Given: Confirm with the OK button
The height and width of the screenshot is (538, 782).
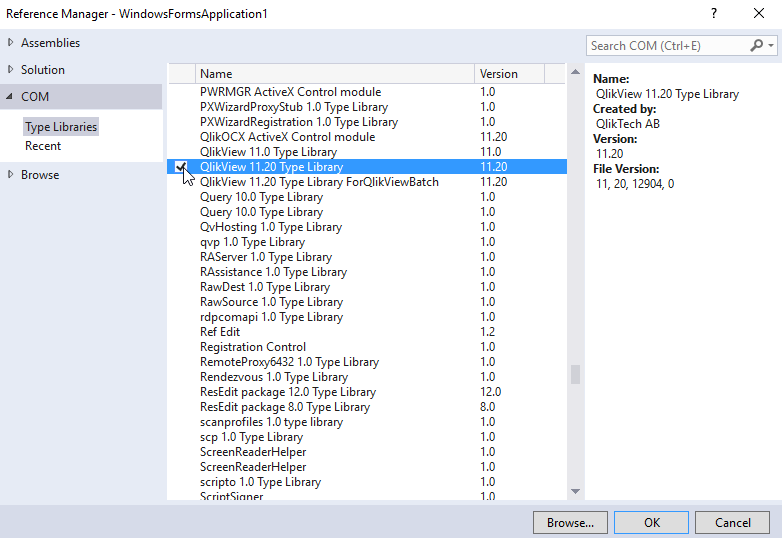Looking at the screenshot, I should point(651,523).
